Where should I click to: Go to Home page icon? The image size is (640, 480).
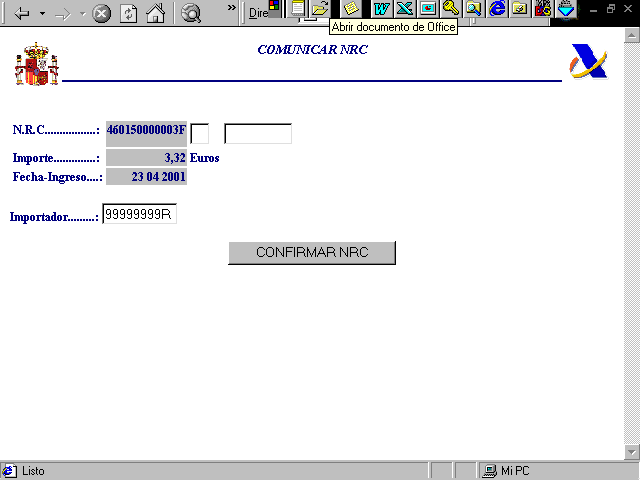(x=155, y=14)
